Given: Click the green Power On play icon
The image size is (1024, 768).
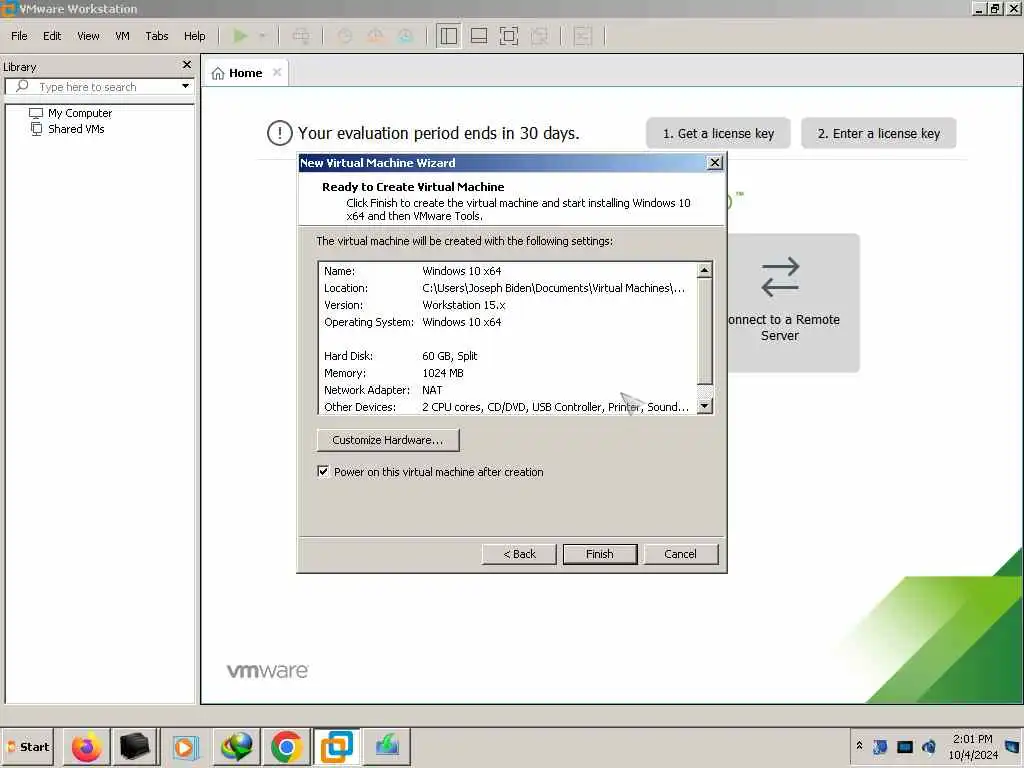Looking at the screenshot, I should click(240, 36).
